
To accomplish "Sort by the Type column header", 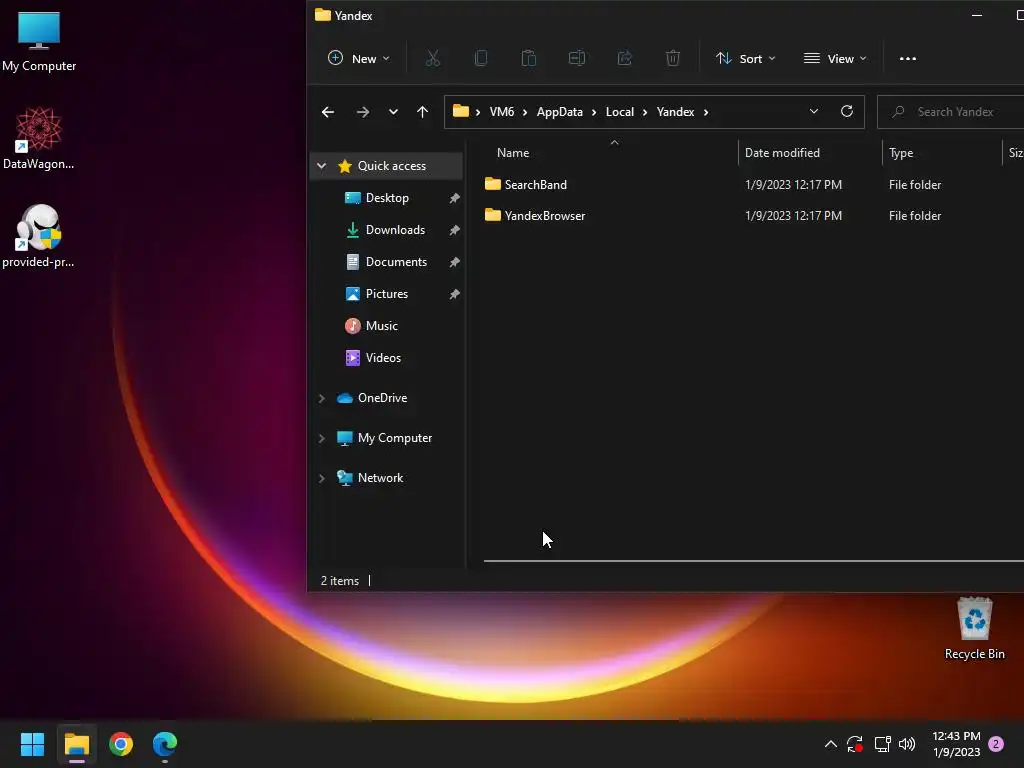I will (x=901, y=153).
